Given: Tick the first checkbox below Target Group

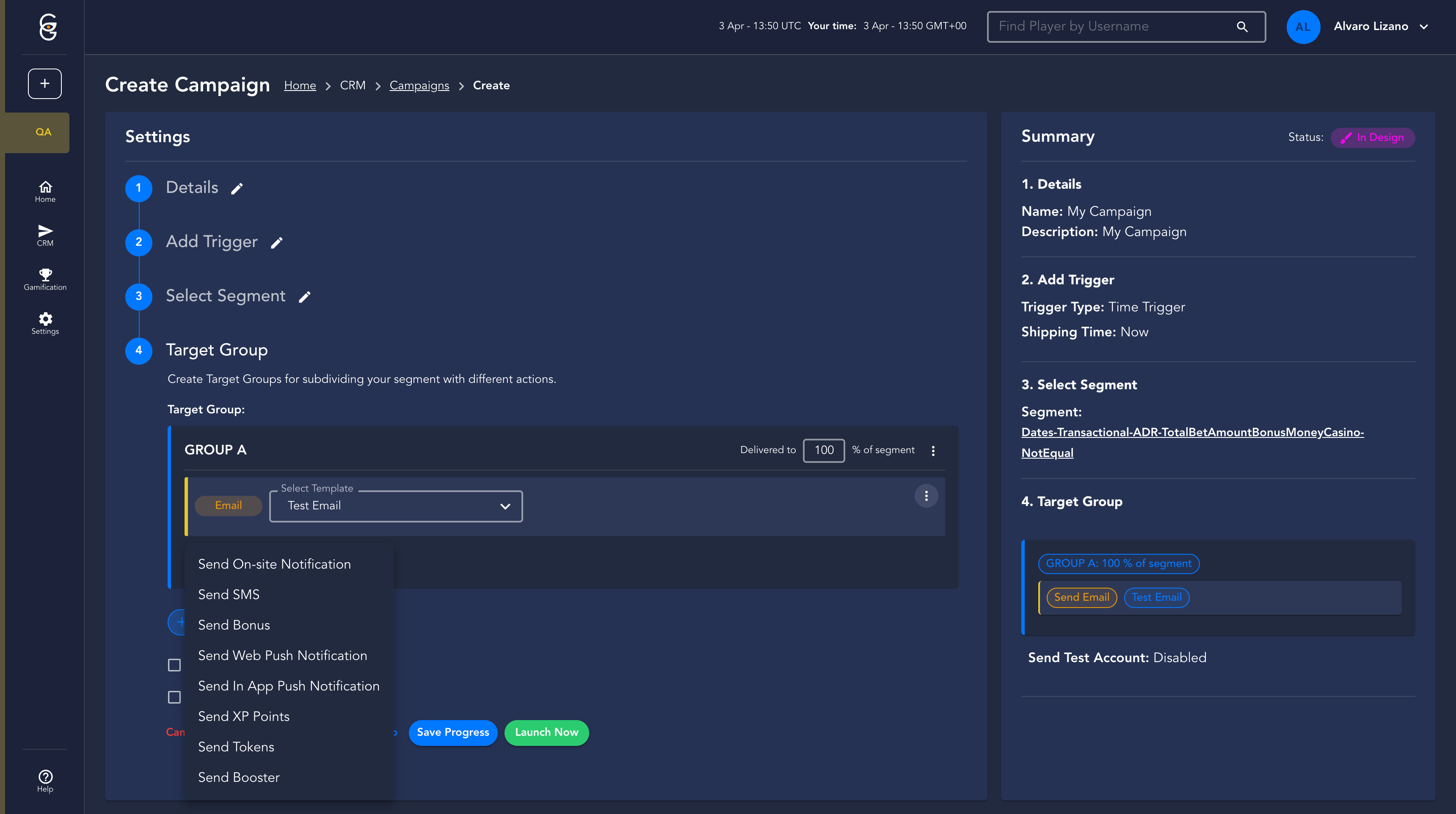Looking at the screenshot, I should (x=174, y=665).
